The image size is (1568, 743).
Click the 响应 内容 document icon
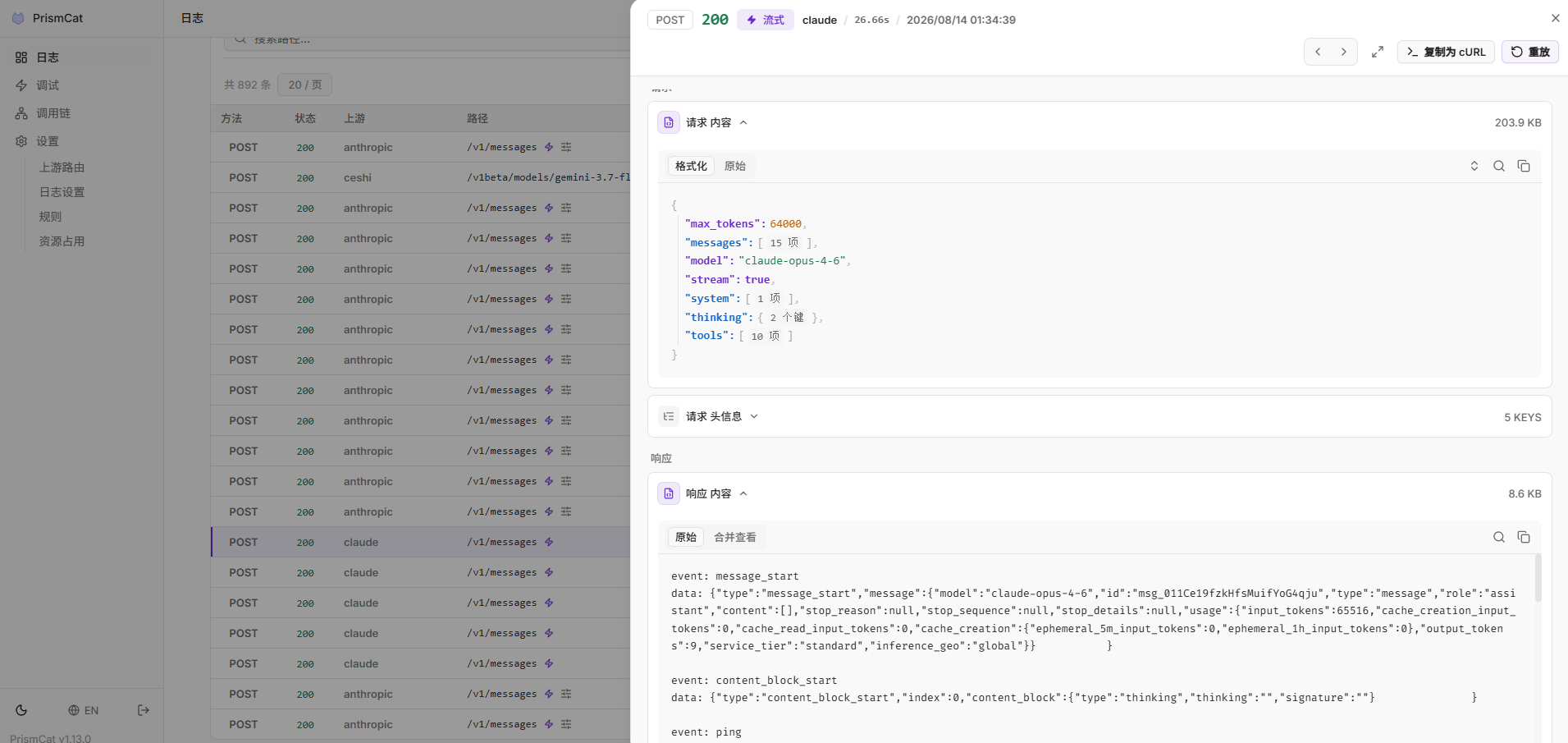pyautogui.click(x=669, y=493)
